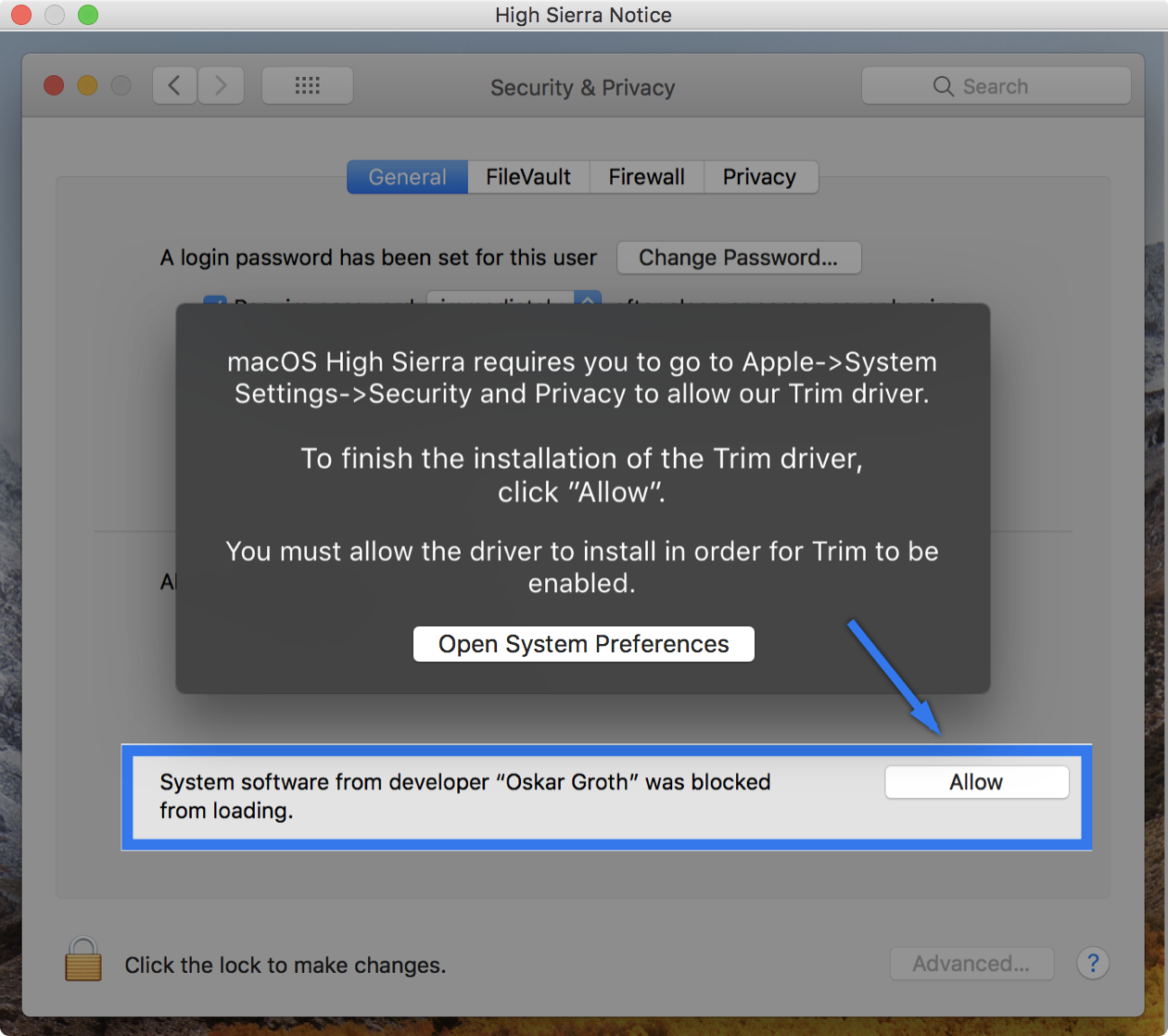Select the Firewall tab
This screenshot has height=1036, width=1168.
pos(647,177)
